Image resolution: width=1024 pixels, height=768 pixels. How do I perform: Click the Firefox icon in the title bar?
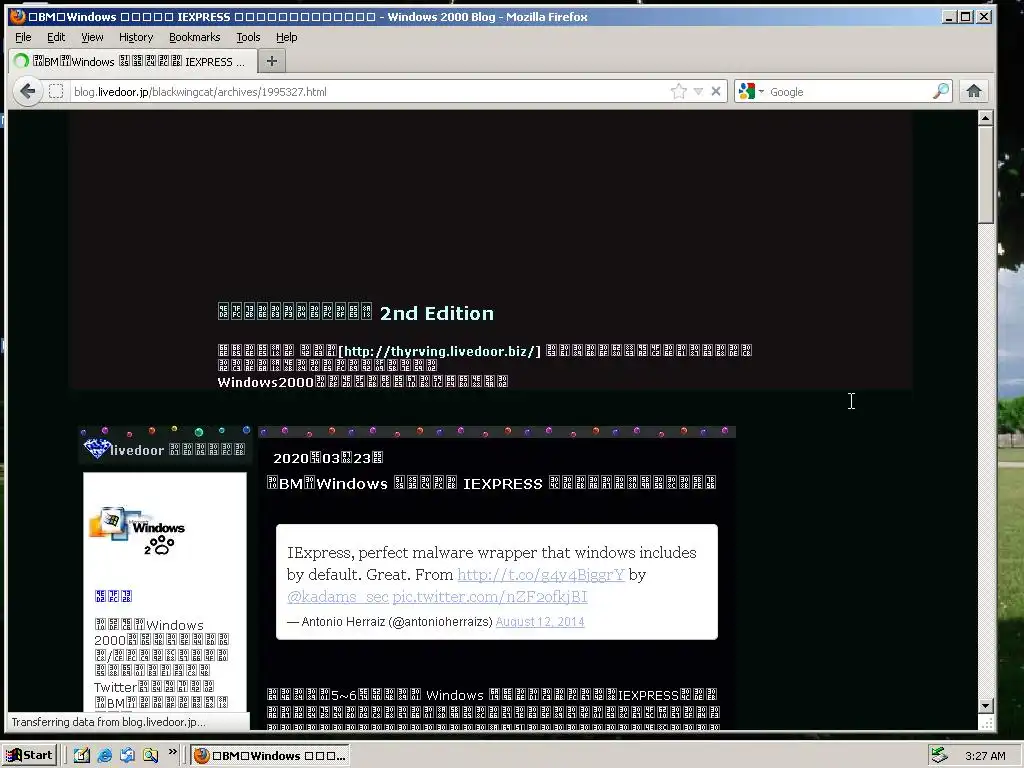pyautogui.click(x=18, y=16)
